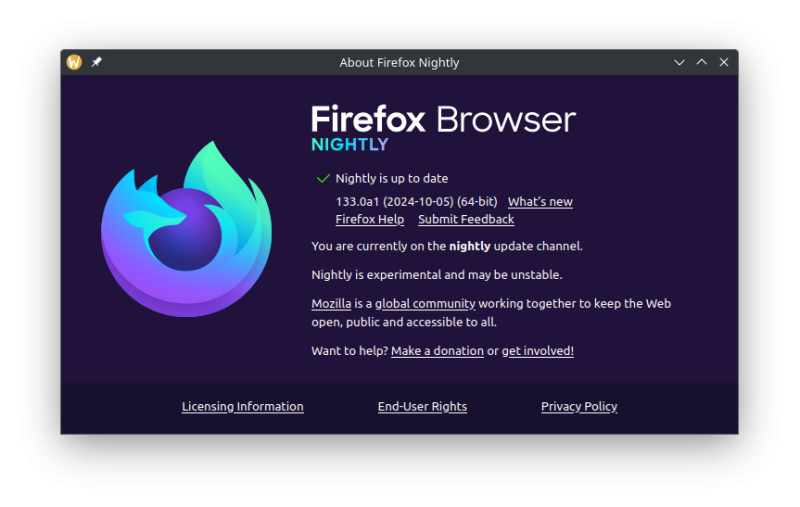Screen dimensions: 800x507
Task: Open the Make a donation link
Action: tap(437, 351)
